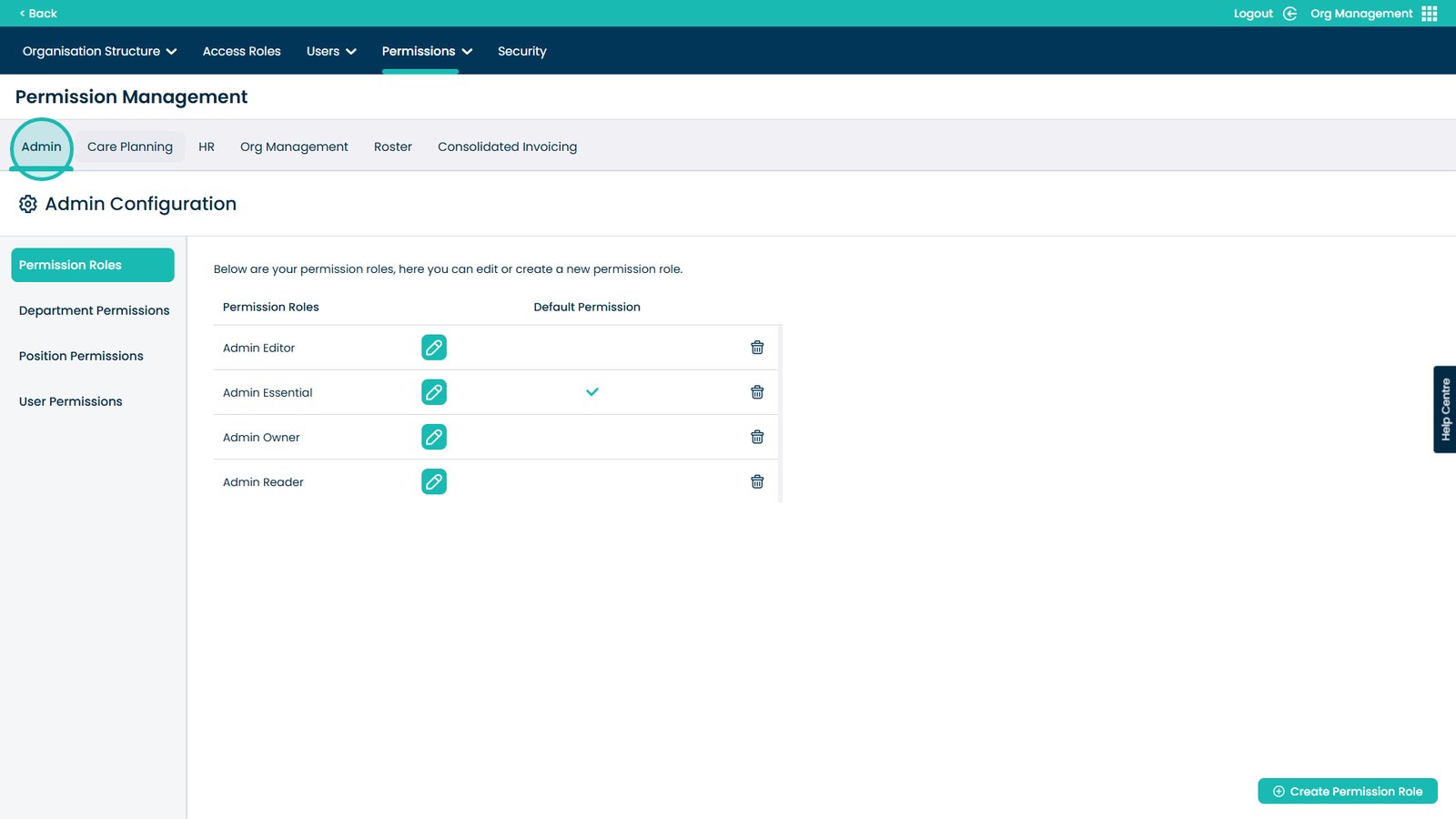Select the Consolidated Invoicing tab
Viewport: 1456px width, 819px height.
pyautogui.click(x=507, y=147)
